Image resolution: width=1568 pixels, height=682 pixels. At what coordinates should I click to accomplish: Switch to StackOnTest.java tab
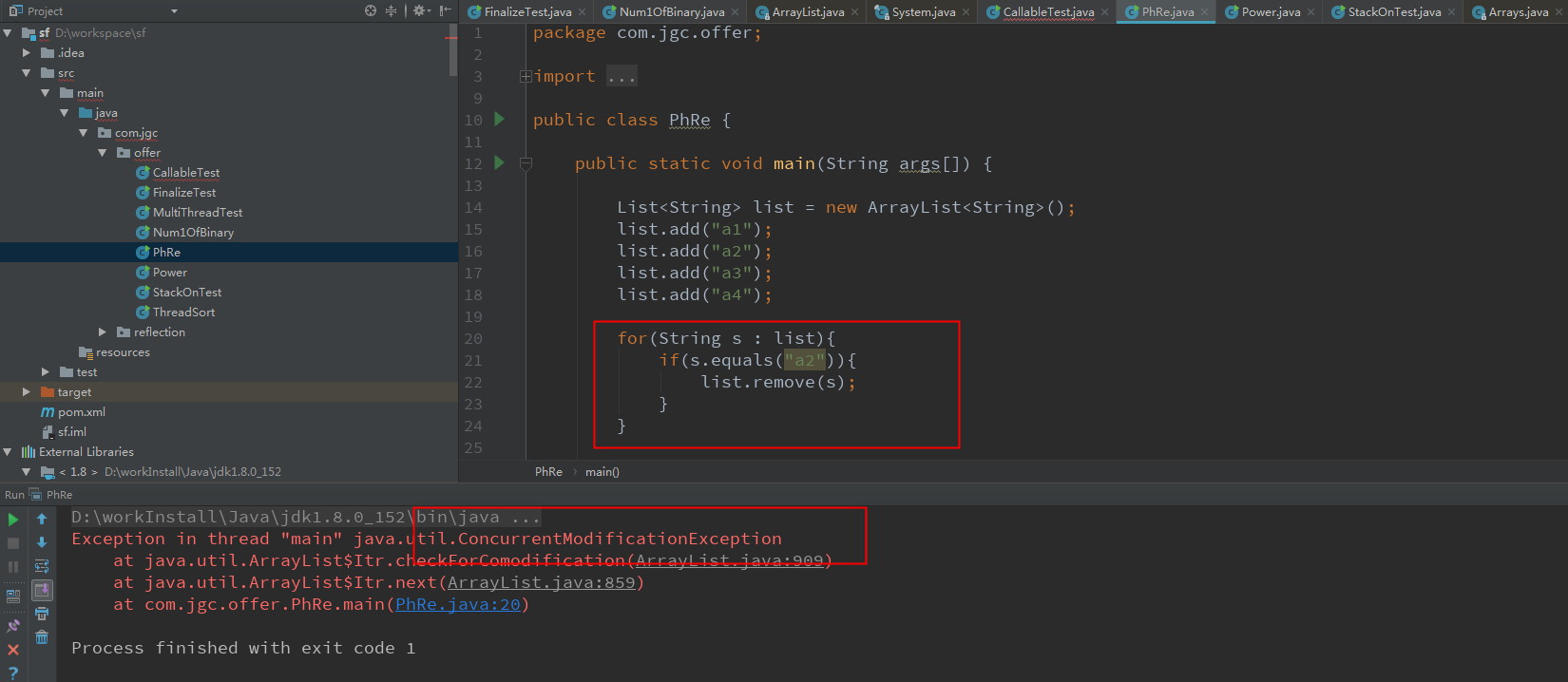[1393, 11]
